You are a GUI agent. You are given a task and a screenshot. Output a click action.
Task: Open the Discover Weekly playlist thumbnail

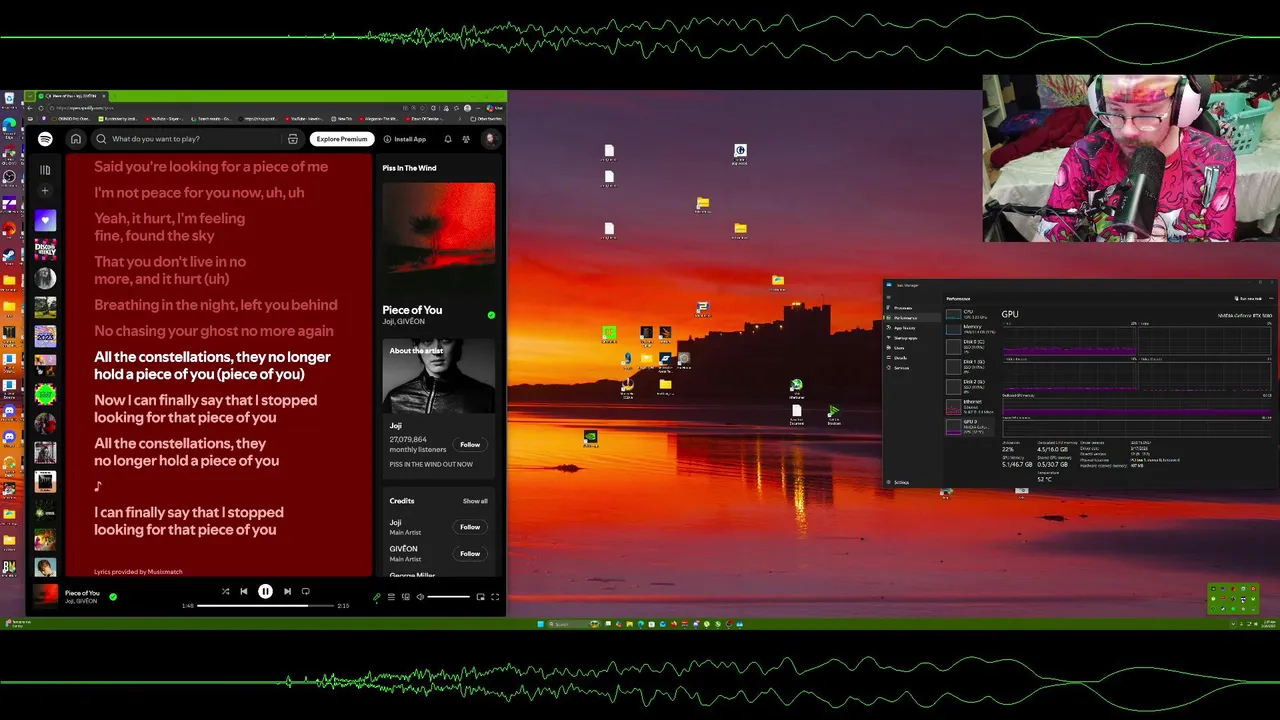(45, 249)
